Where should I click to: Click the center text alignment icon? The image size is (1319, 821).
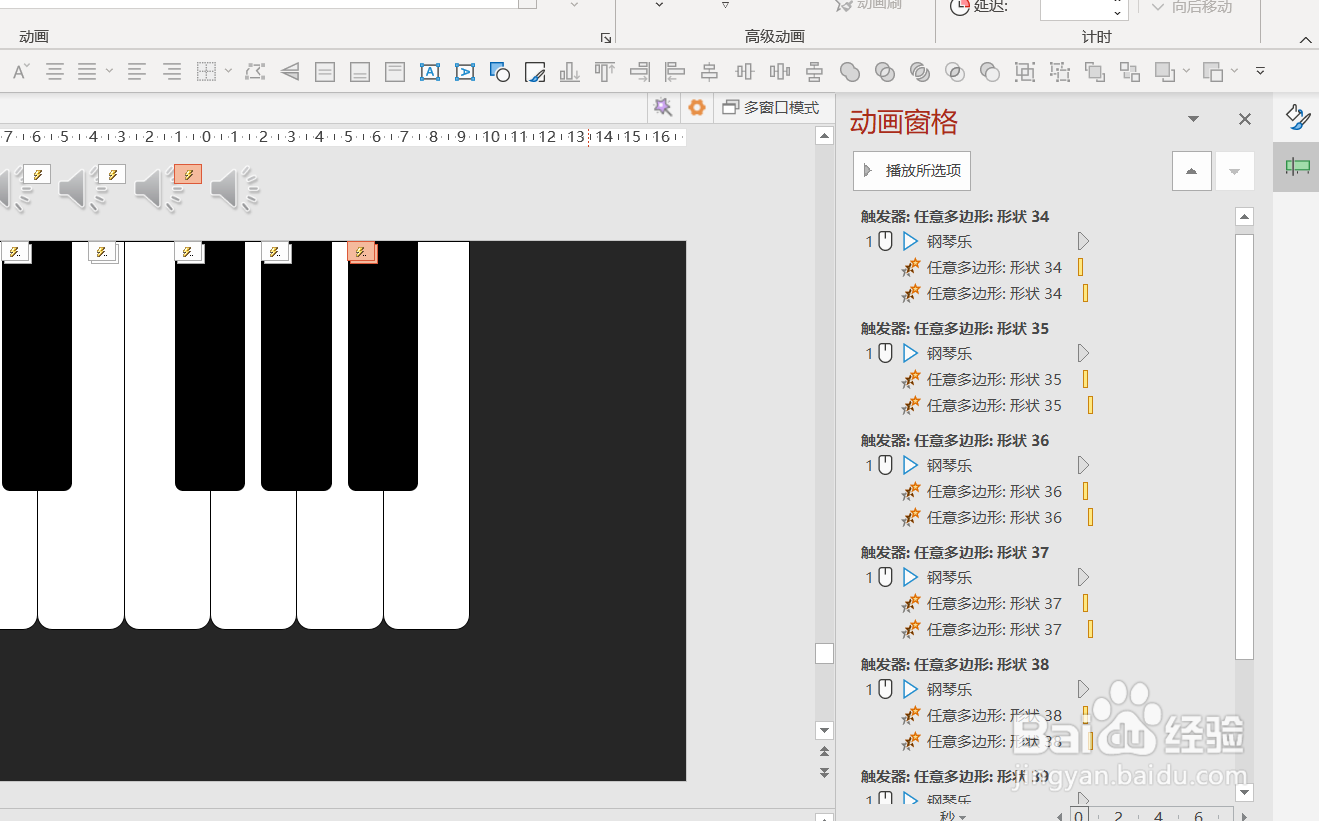tap(55, 72)
